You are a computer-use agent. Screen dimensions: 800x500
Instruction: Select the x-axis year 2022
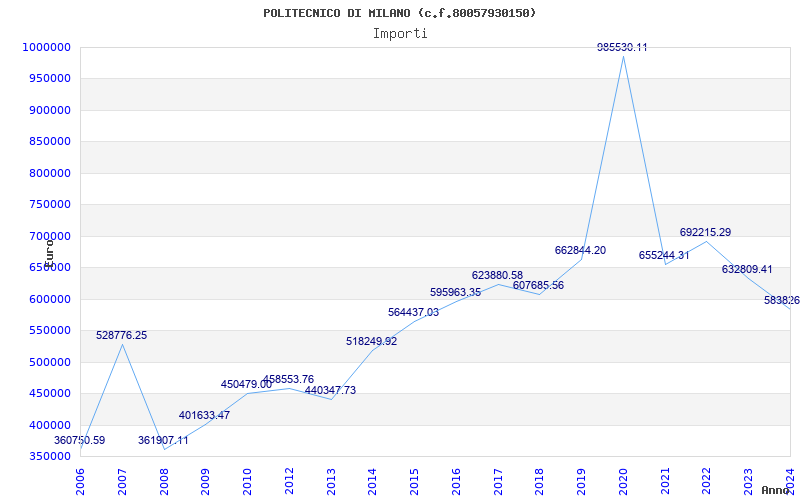point(707,482)
